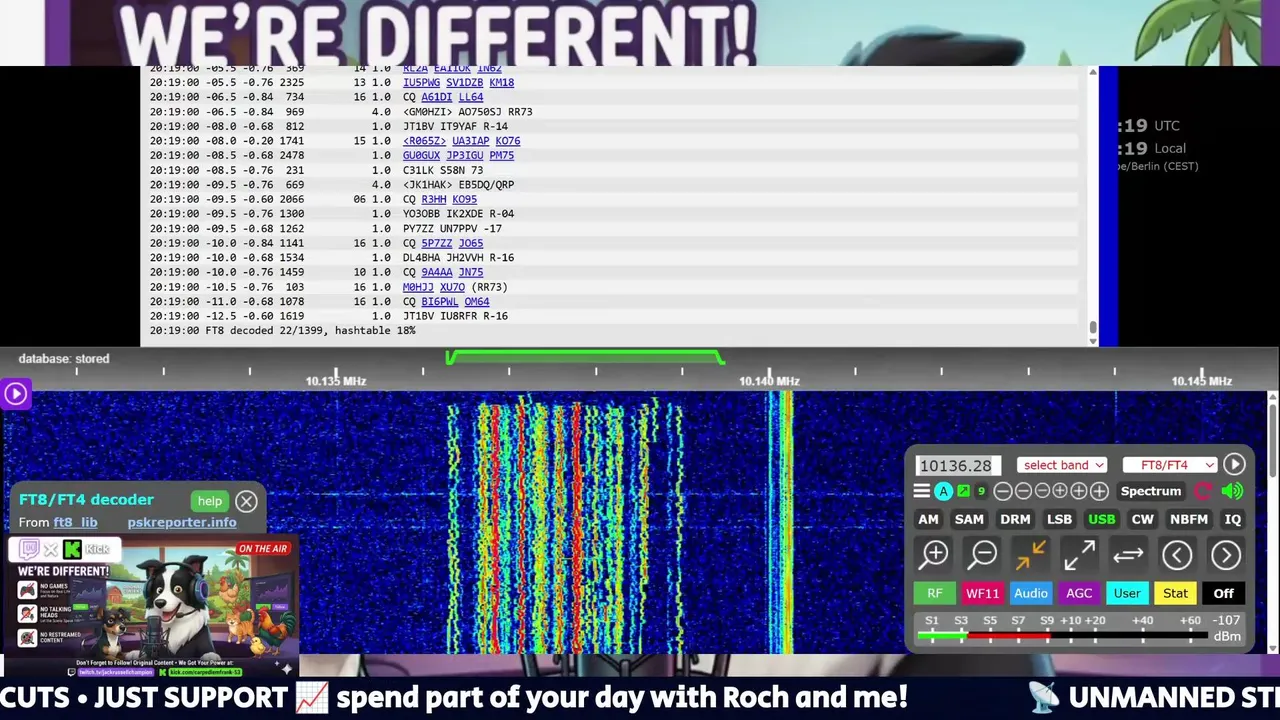Click the 10136.28 frequency input field
The width and height of the screenshot is (1280, 720).
click(x=958, y=465)
